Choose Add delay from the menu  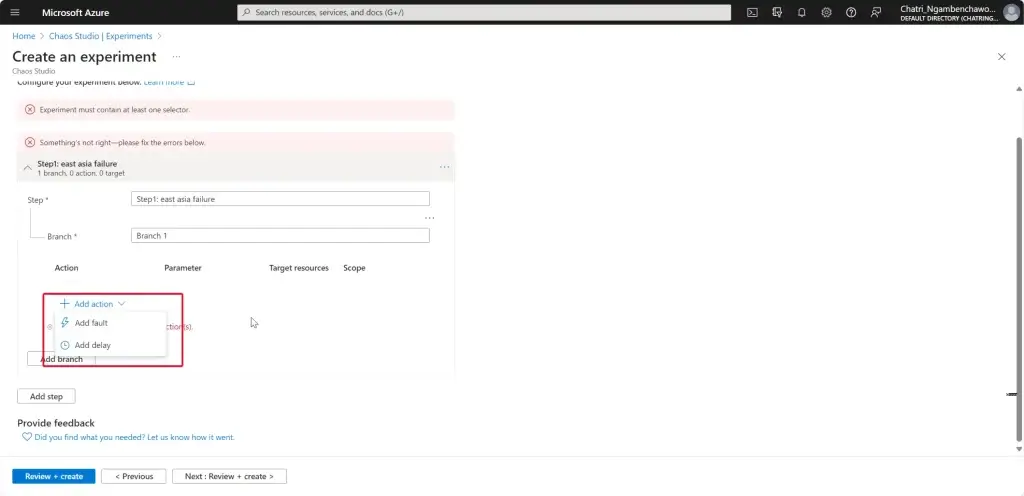(93, 345)
